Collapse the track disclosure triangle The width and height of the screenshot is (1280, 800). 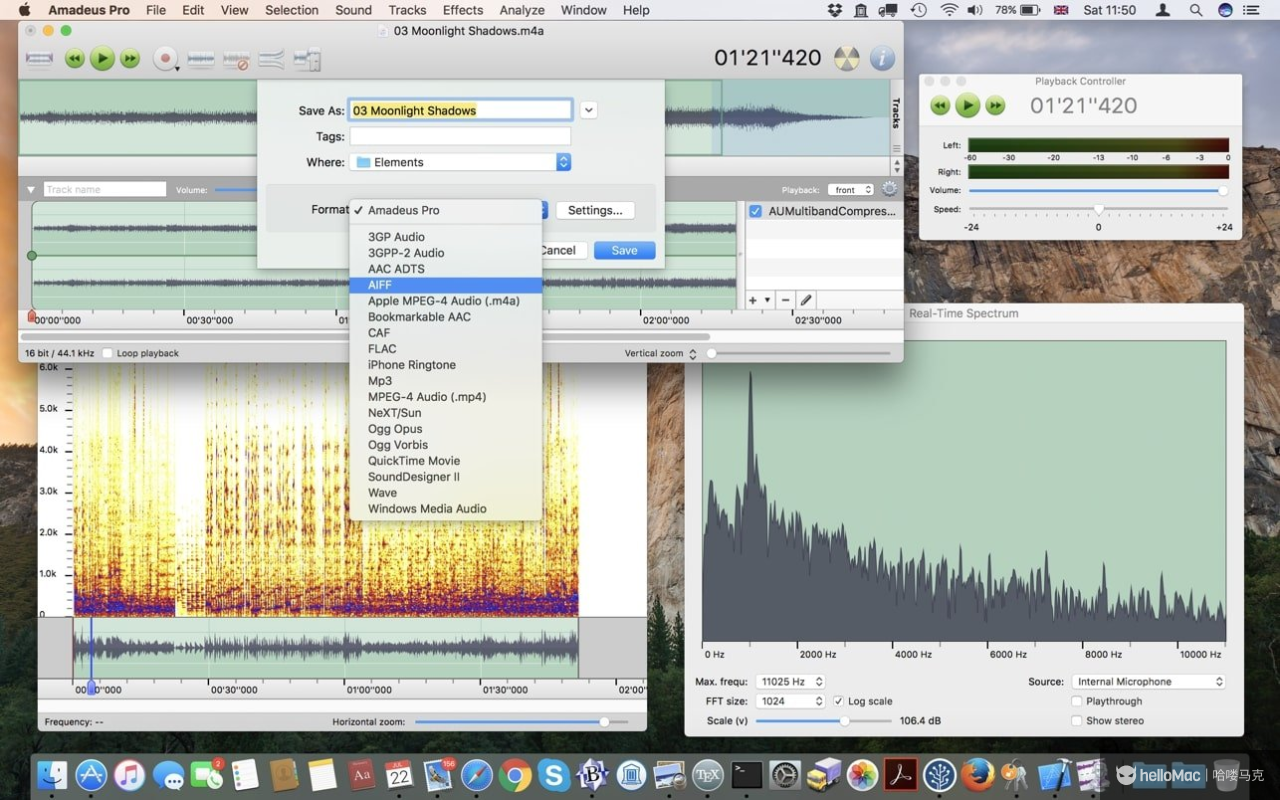pyautogui.click(x=31, y=189)
